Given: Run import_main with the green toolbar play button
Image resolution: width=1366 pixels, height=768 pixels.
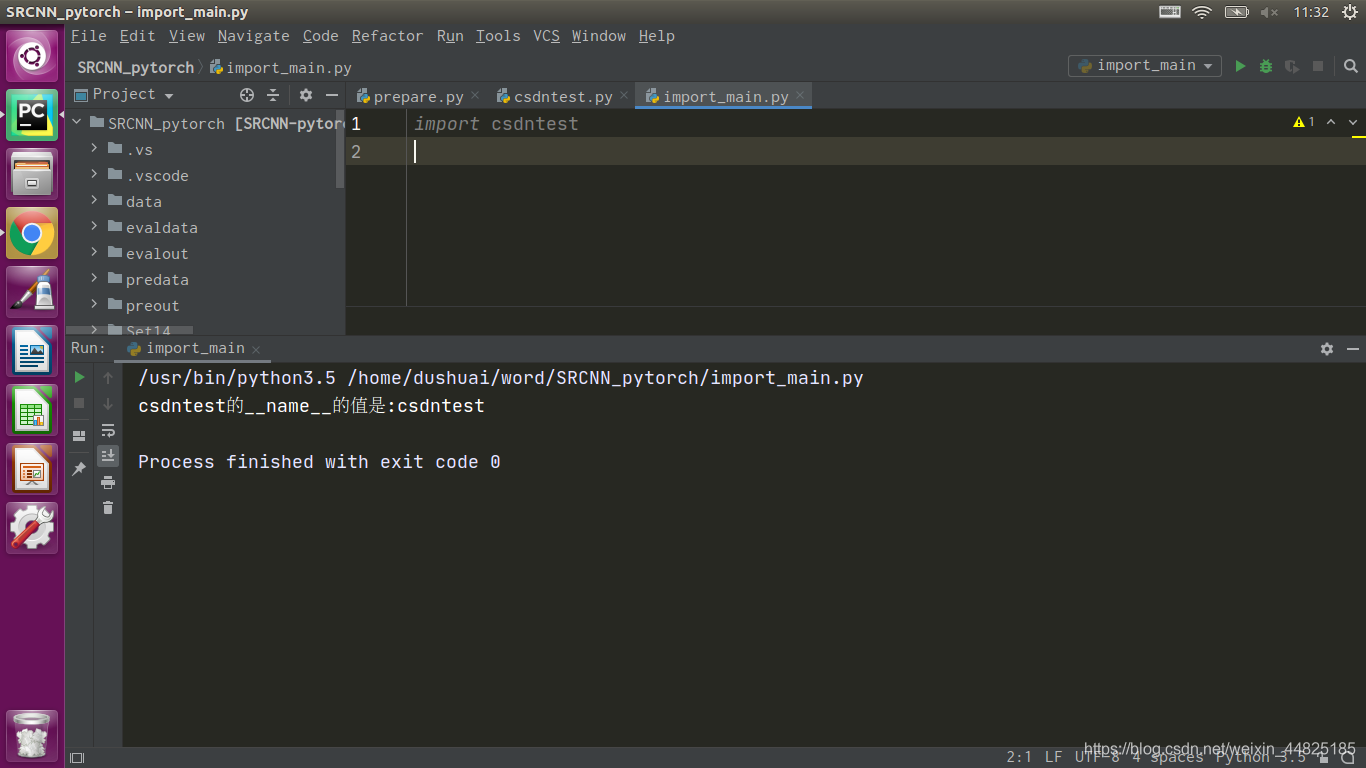Looking at the screenshot, I should (x=1240, y=66).
